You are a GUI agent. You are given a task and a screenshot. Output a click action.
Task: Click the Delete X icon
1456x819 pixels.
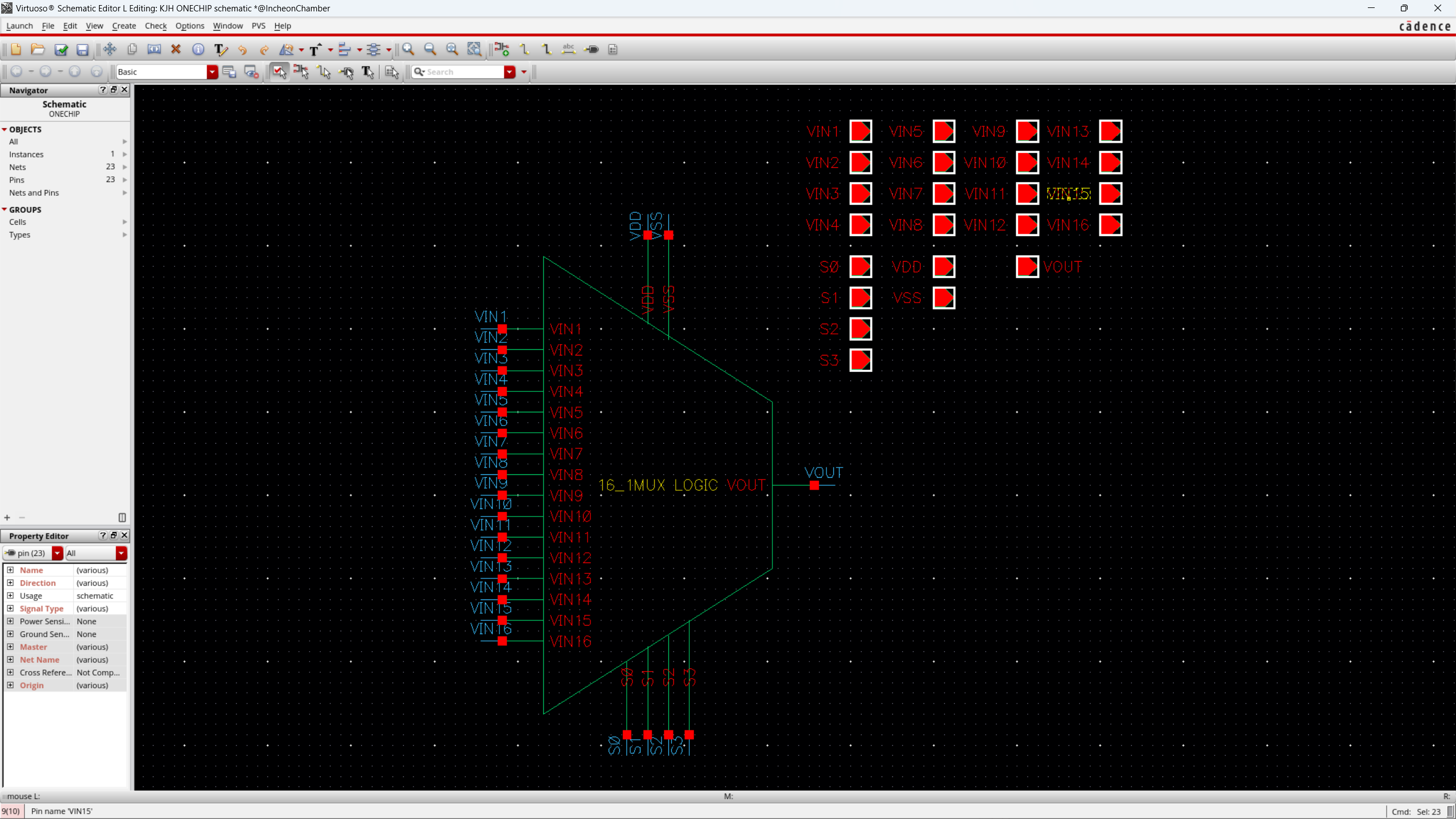point(176,49)
